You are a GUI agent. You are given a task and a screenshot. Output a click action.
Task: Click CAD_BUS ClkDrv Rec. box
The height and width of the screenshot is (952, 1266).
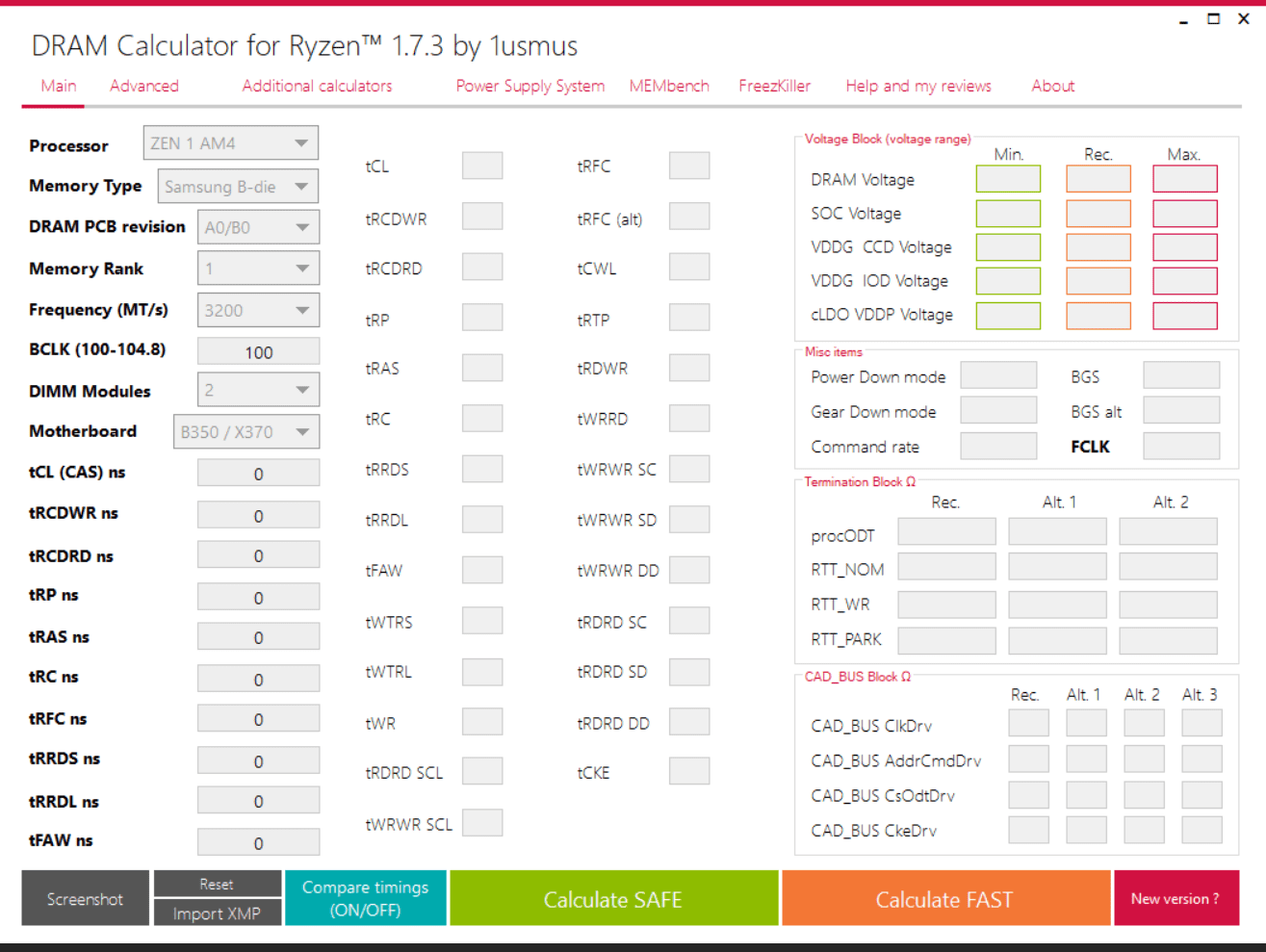1028,723
